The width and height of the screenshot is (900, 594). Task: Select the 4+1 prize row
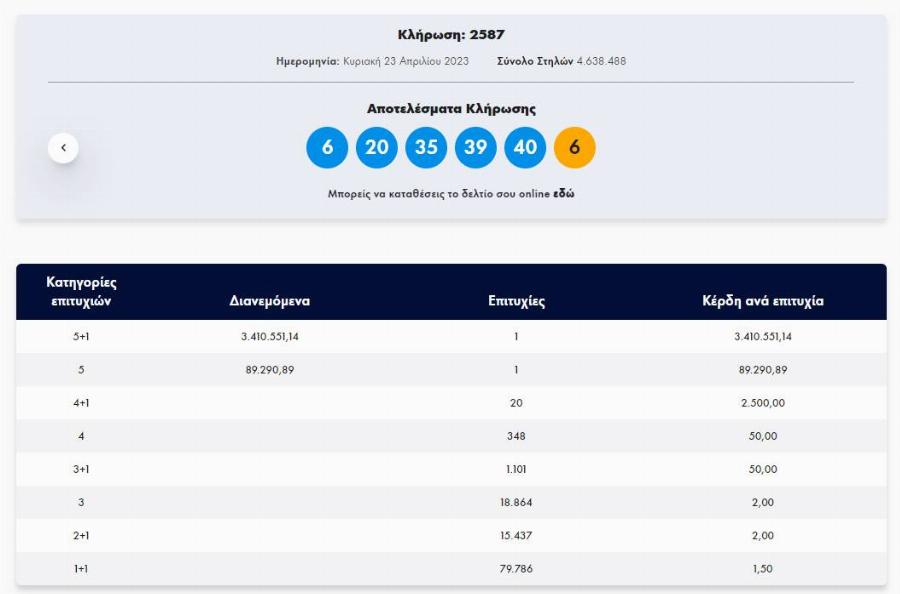(x=450, y=404)
